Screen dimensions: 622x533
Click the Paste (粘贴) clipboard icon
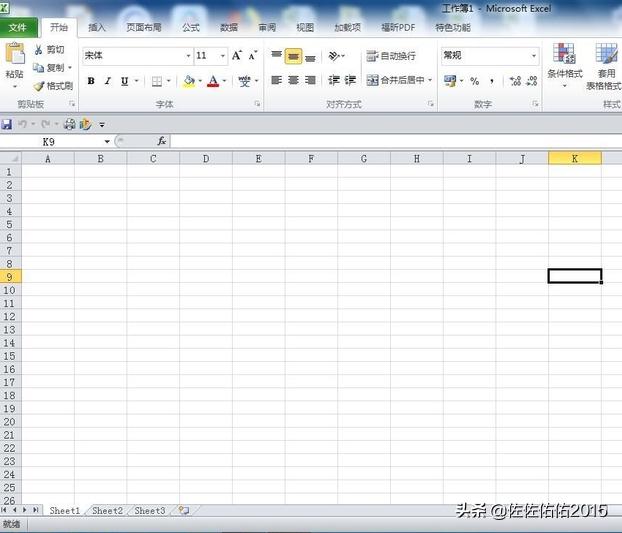(x=14, y=56)
